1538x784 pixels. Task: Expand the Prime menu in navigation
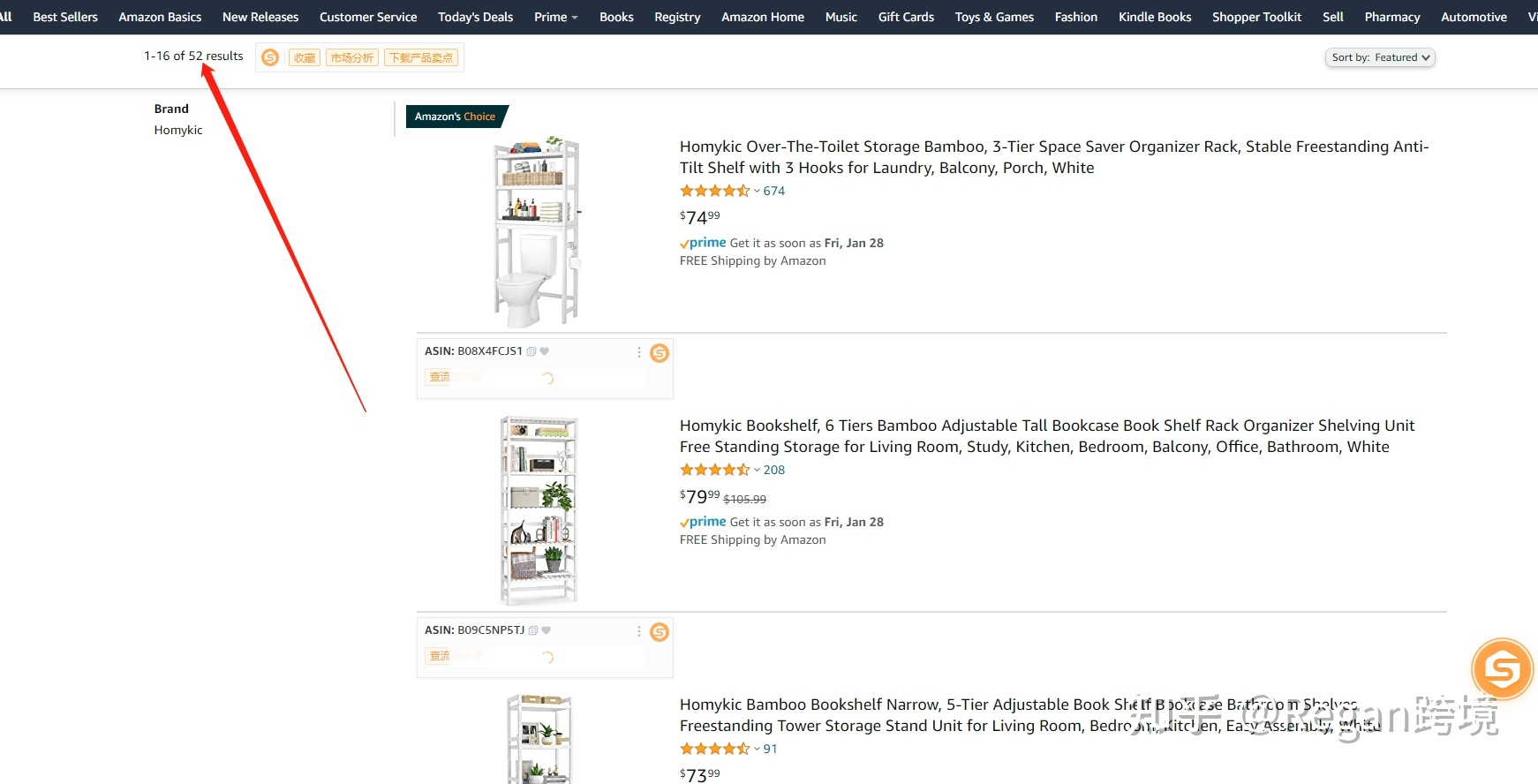point(555,17)
